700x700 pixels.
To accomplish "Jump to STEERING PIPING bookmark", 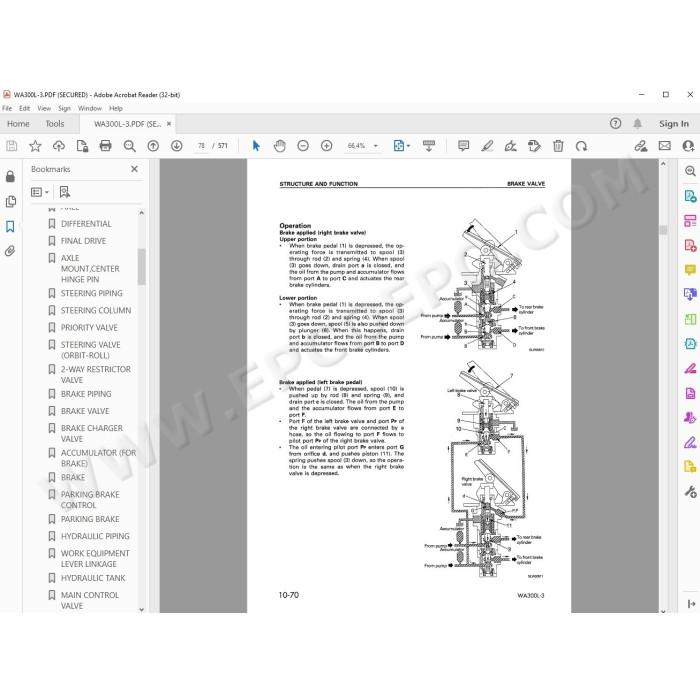I will (92, 293).
